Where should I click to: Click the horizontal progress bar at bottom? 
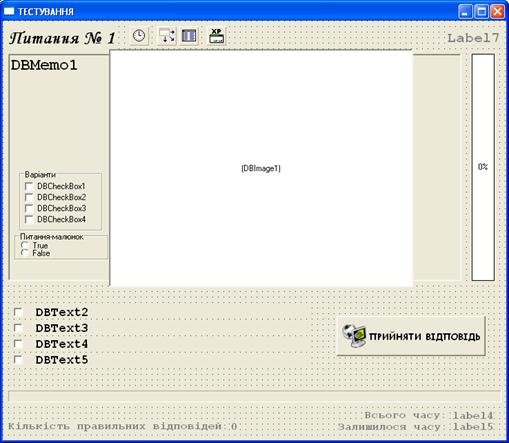click(x=255, y=396)
